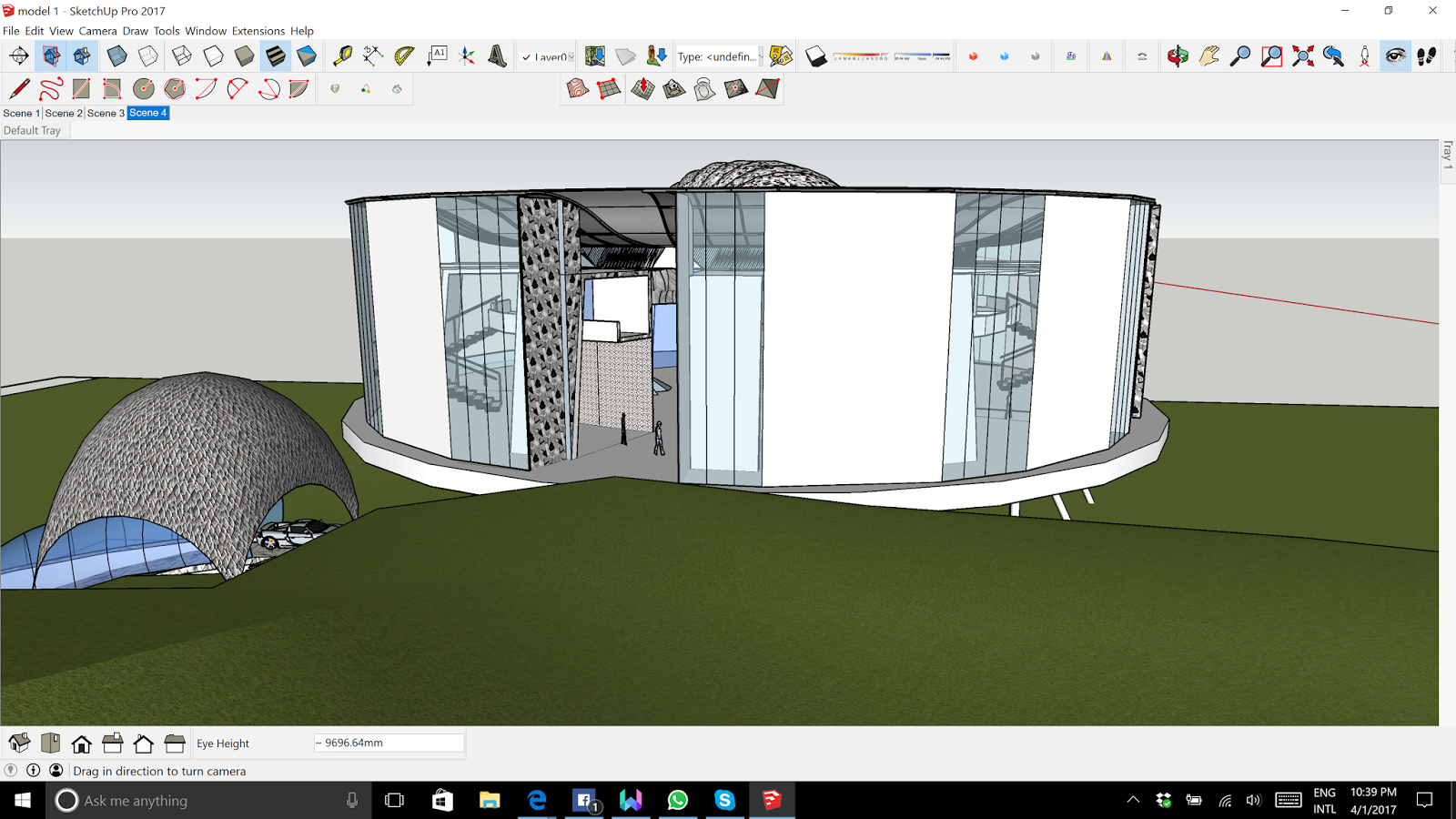Open the Camera menu

click(97, 30)
